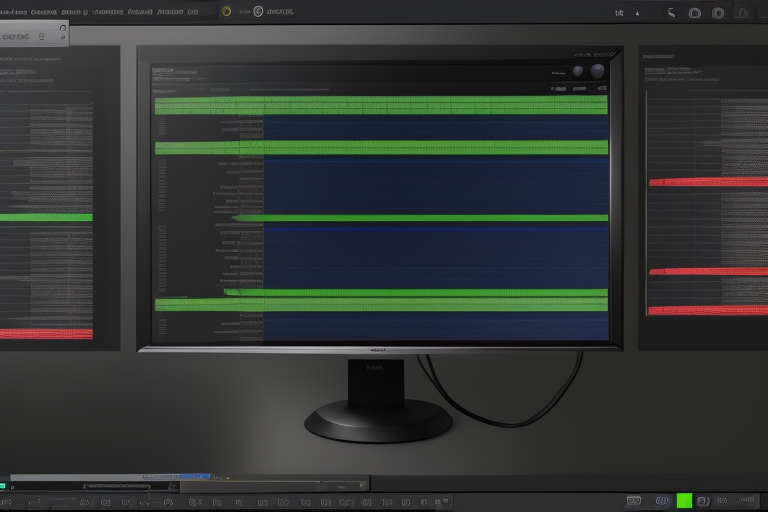The image size is (768, 512).
Task: Click the bright green square in the bottom bar
Action: pyautogui.click(x=684, y=500)
